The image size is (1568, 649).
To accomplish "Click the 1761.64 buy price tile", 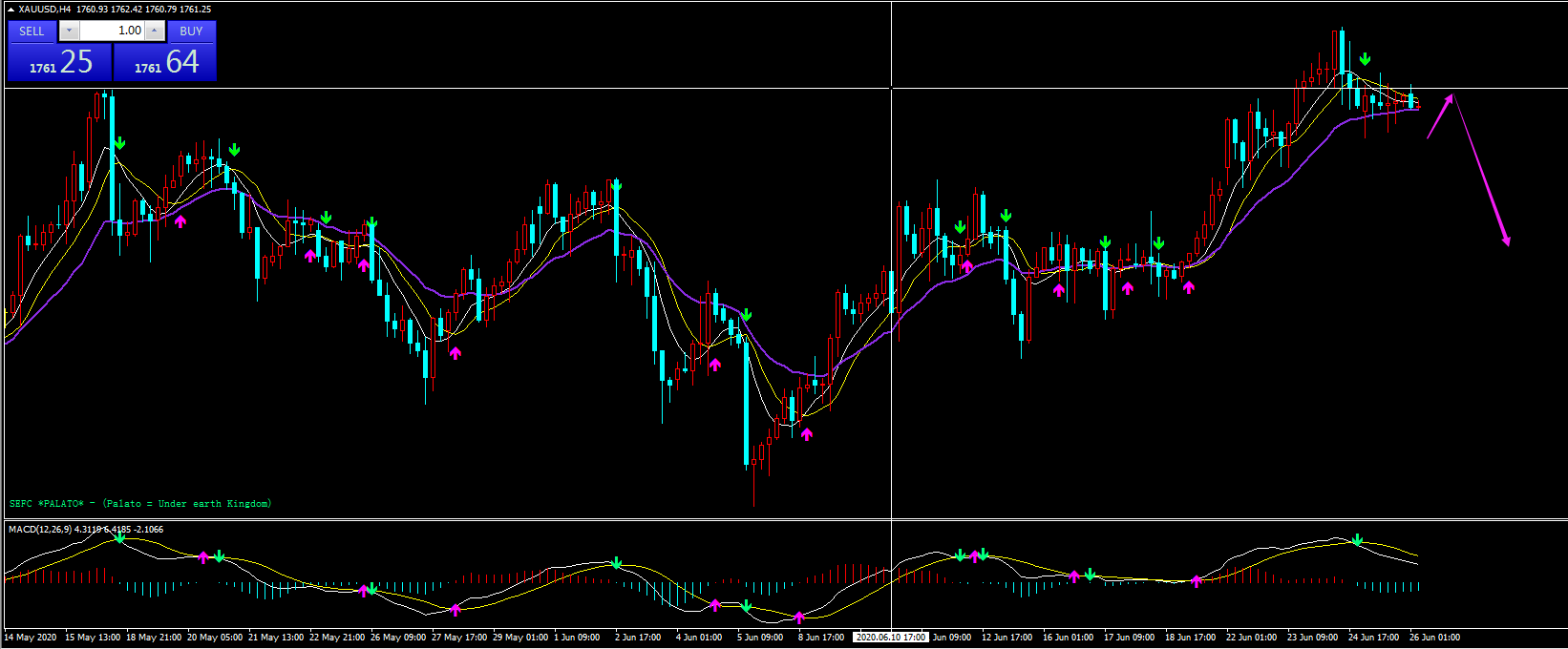I will click(165, 63).
